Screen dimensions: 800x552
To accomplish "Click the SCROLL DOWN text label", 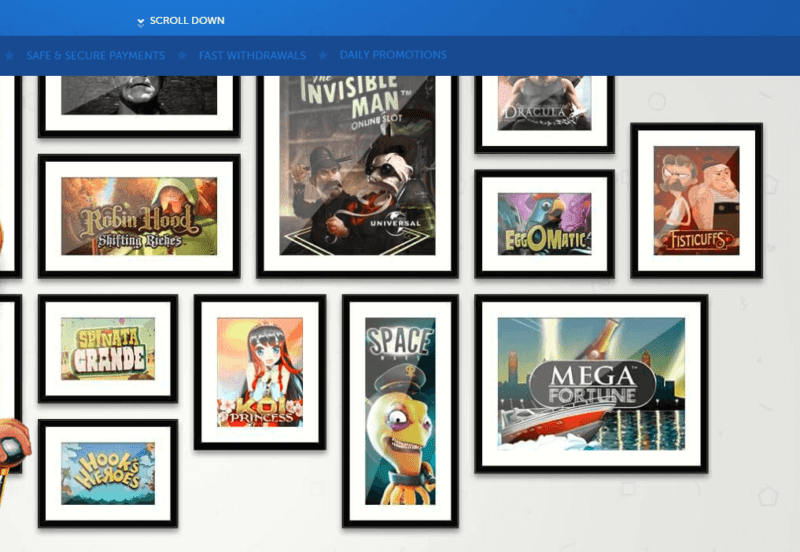I will pyautogui.click(x=187, y=21).
